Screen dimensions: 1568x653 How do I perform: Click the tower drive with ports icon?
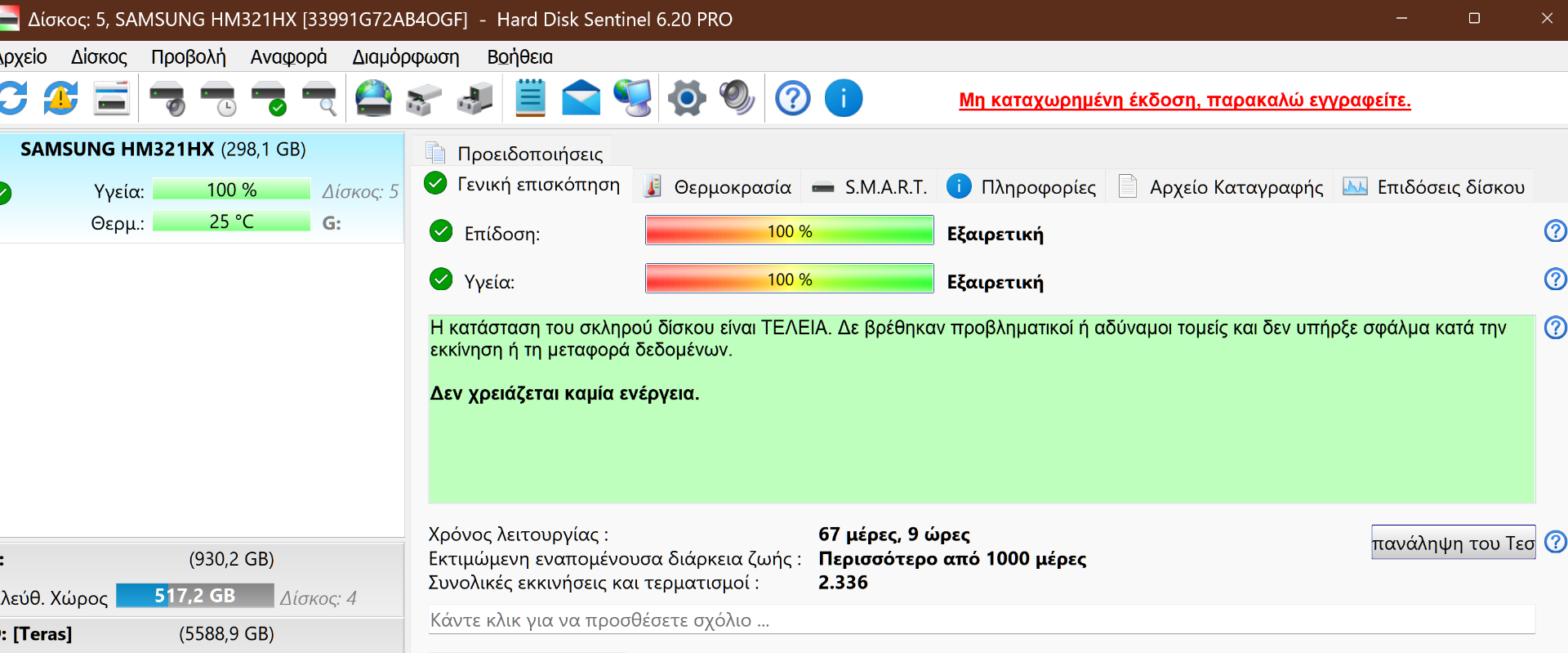pyautogui.click(x=474, y=98)
